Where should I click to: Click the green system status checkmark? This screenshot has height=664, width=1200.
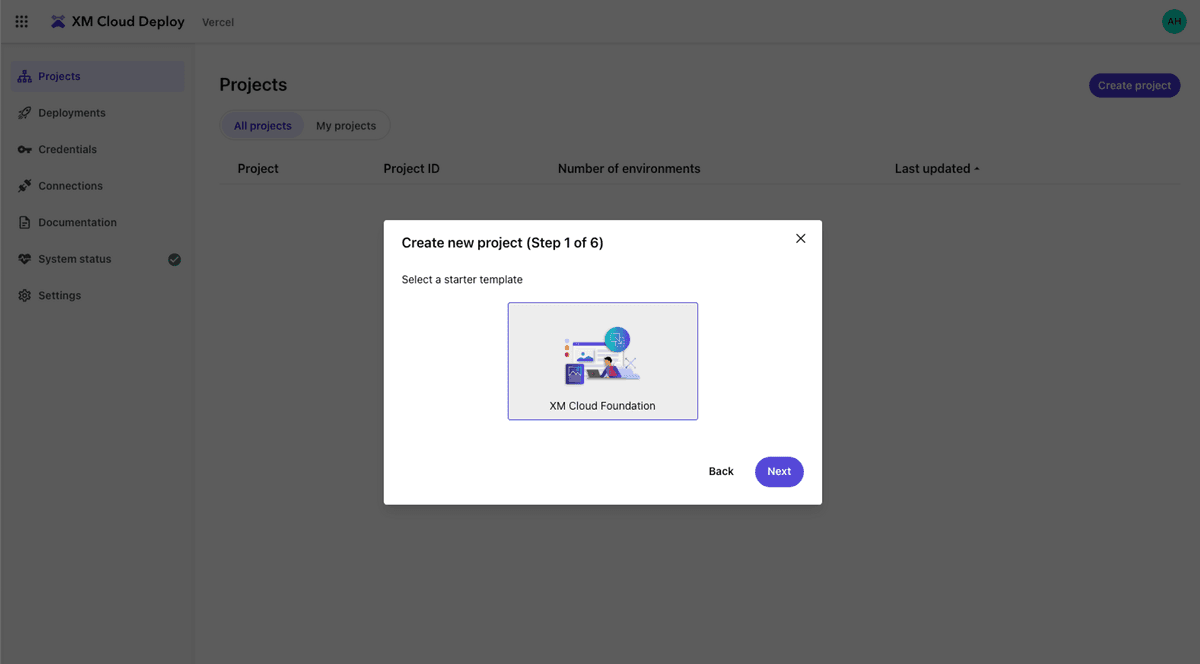coord(174,260)
